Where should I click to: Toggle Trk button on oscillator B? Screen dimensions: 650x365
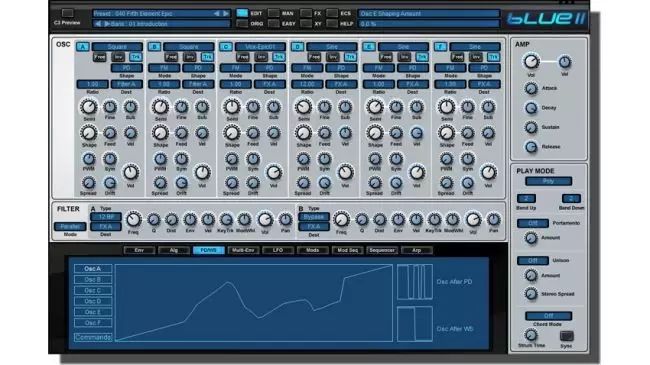207,57
